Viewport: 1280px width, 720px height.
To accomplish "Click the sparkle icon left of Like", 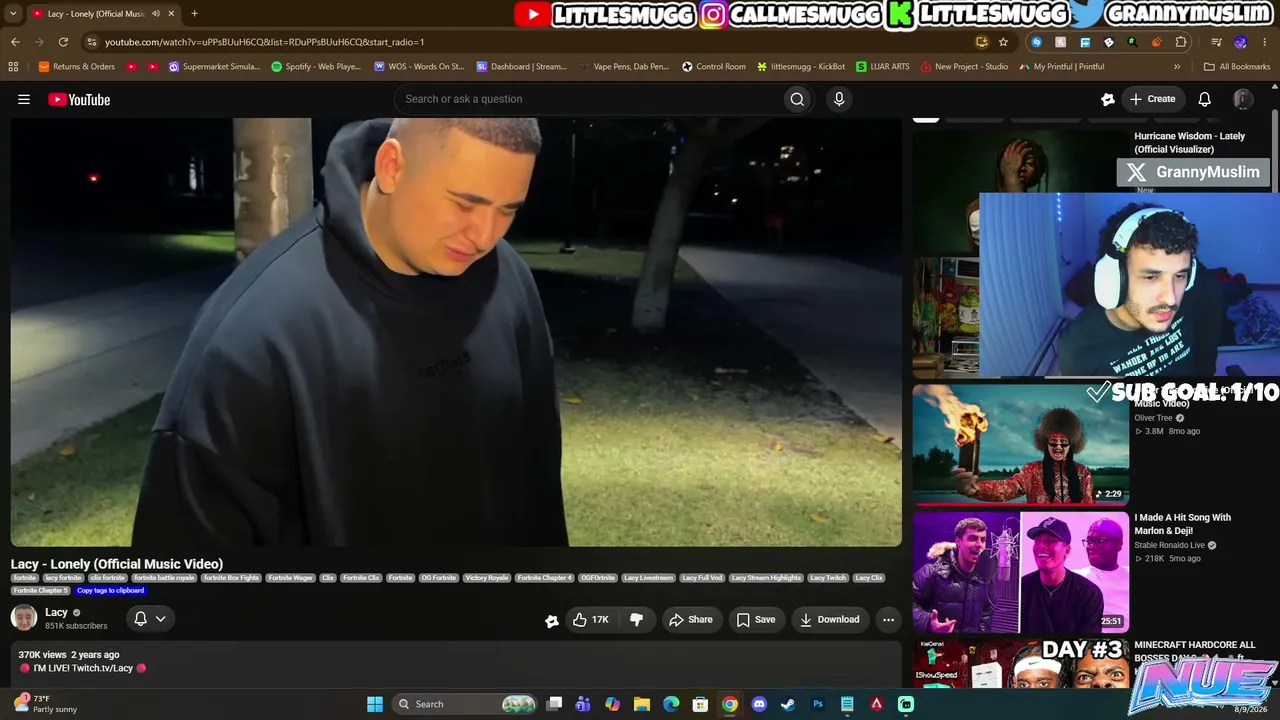I will tap(551, 620).
